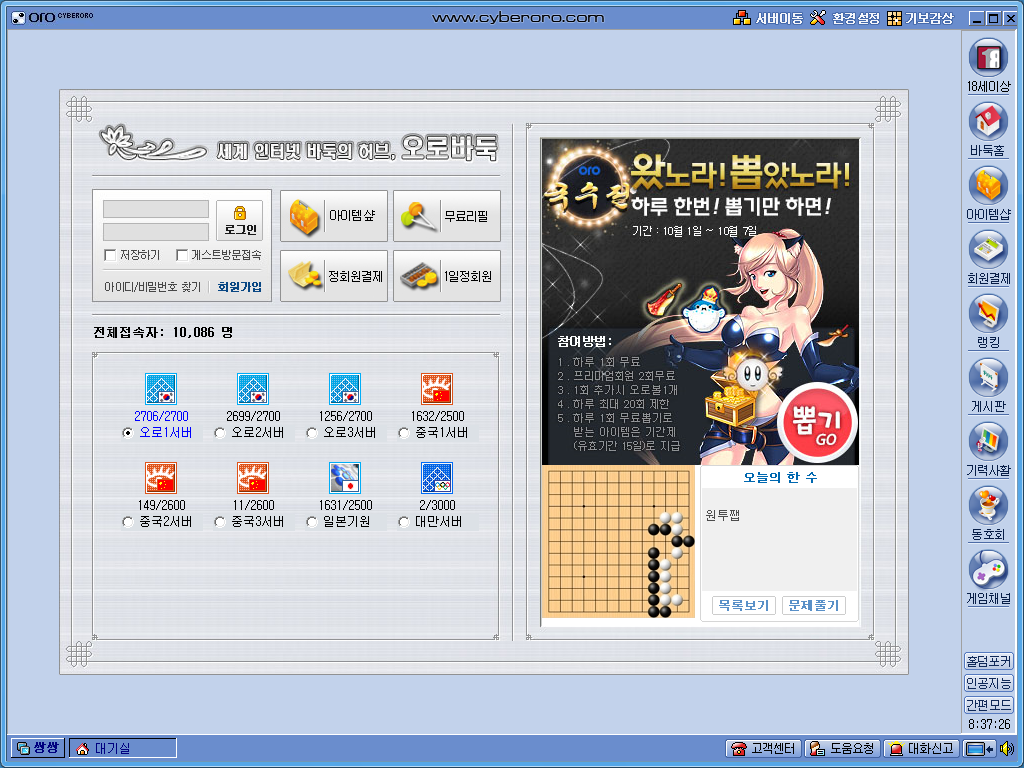Click the 쌍쌍 button in bottom bar
The width and height of the screenshot is (1024, 768).
(38, 748)
